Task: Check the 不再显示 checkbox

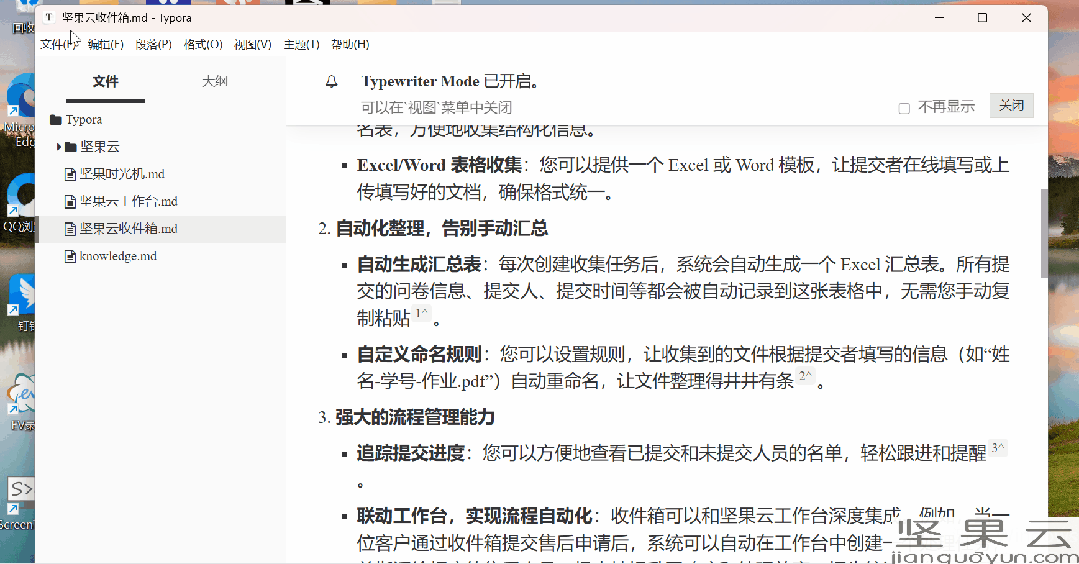Action: 904,108
